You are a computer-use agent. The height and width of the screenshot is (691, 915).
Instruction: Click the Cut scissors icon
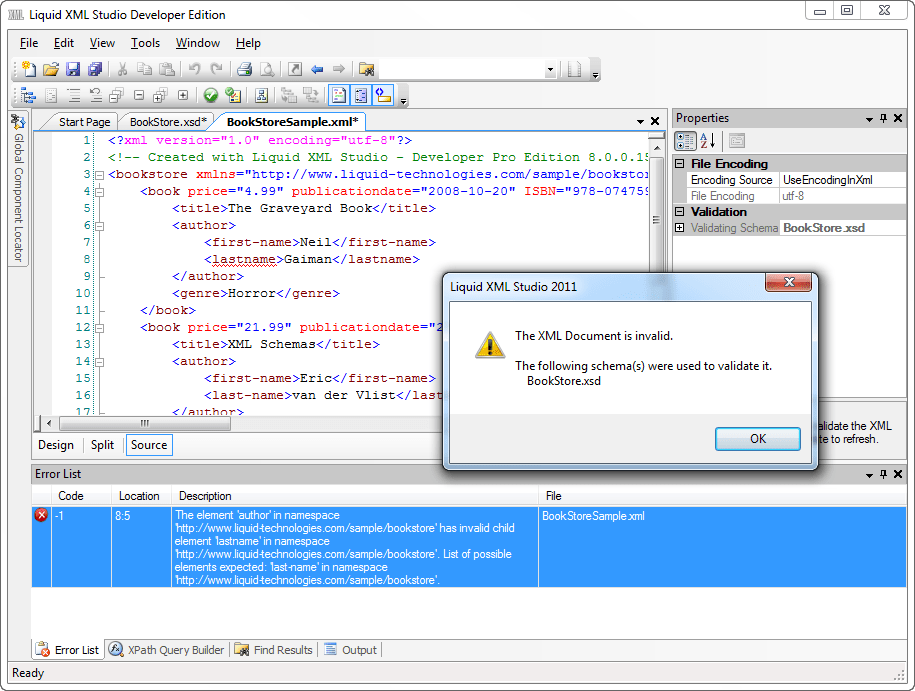tap(123, 69)
